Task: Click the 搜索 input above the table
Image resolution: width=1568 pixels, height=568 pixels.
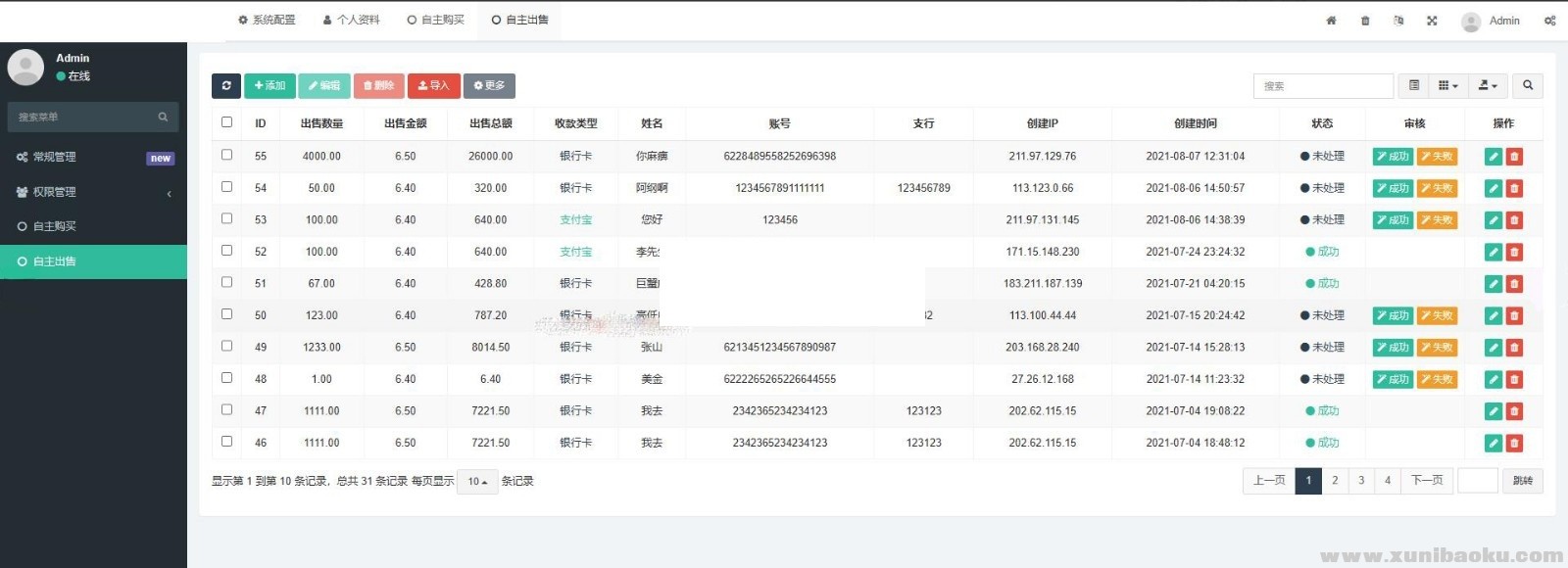Action: (x=1323, y=86)
